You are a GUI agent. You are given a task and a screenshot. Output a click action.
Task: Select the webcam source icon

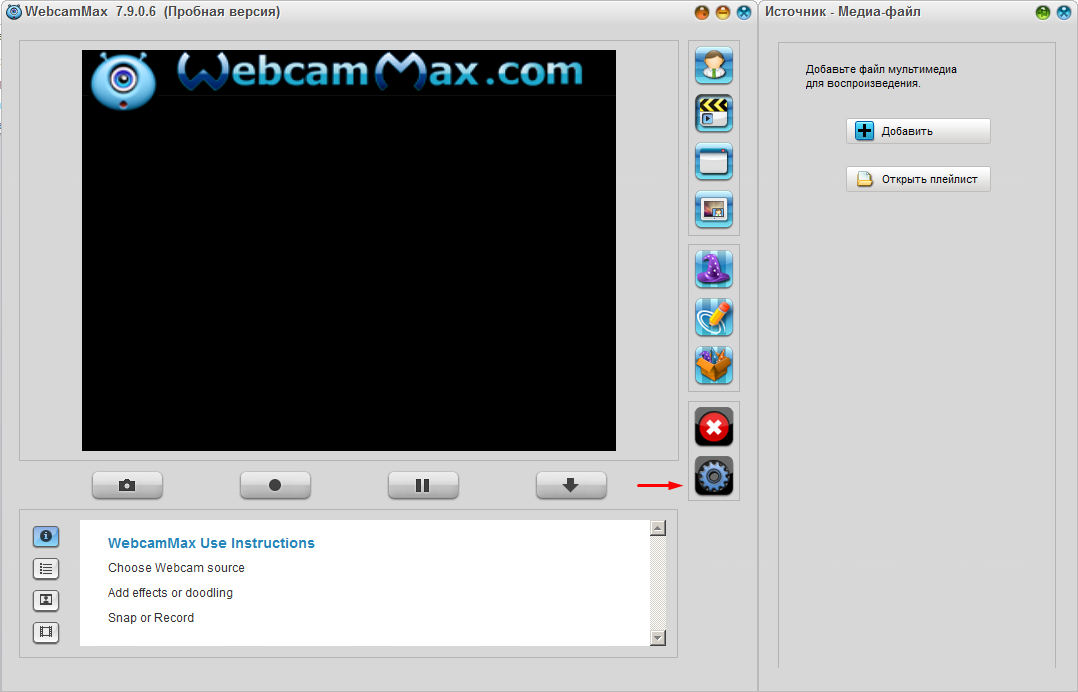coord(714,65)
